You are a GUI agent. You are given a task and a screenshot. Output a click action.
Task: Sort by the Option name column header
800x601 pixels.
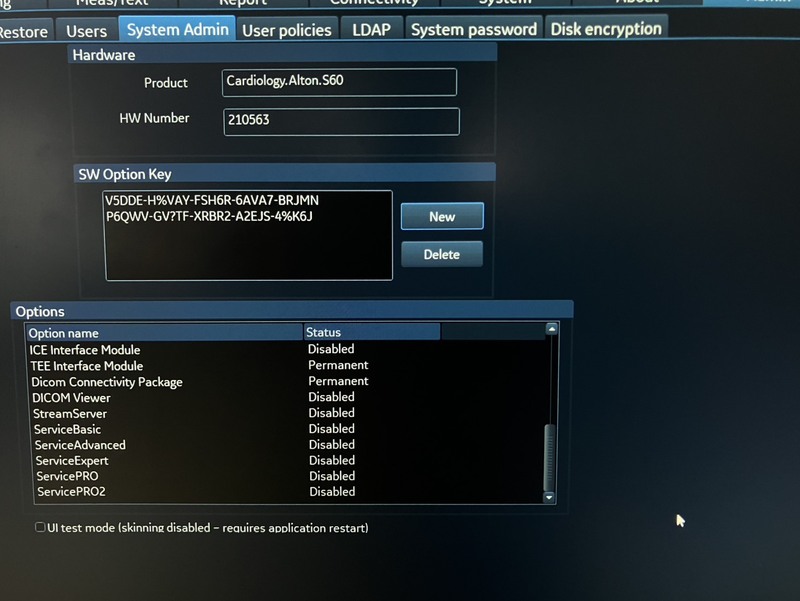[164, 333]
